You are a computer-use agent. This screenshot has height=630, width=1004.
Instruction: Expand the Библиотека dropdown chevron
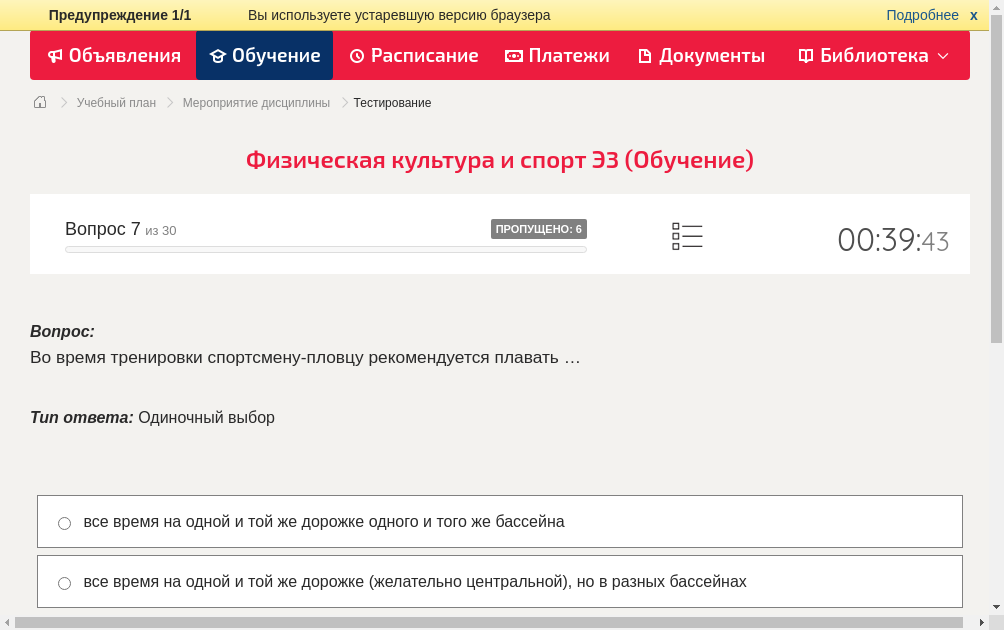945,58
